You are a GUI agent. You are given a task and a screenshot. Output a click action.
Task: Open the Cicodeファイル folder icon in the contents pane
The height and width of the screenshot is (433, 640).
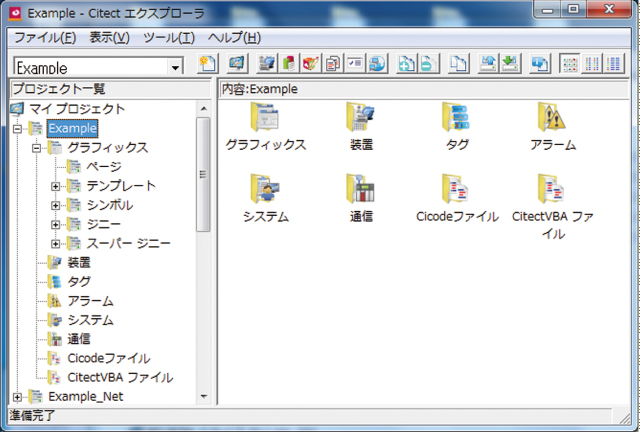pyautogui.click(x=457, y=189)
